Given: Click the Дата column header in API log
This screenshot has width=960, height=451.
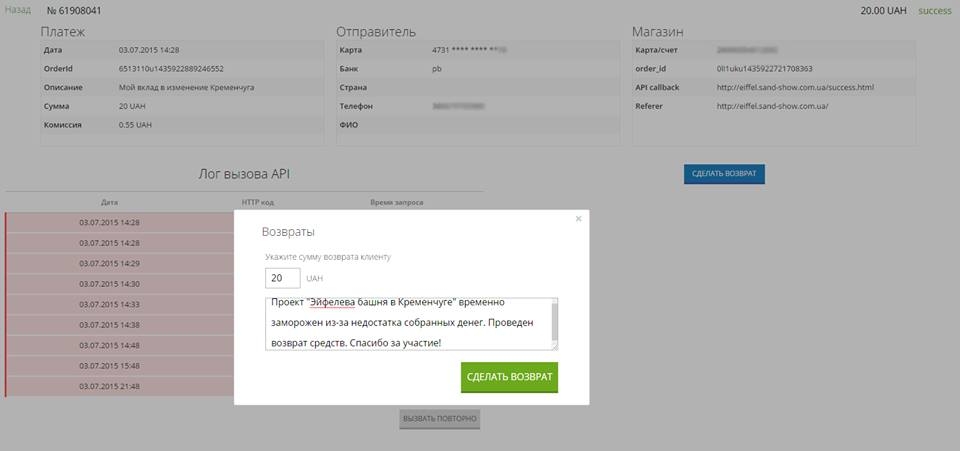Looking at the screenshot, I should click(x=109, y=202).
